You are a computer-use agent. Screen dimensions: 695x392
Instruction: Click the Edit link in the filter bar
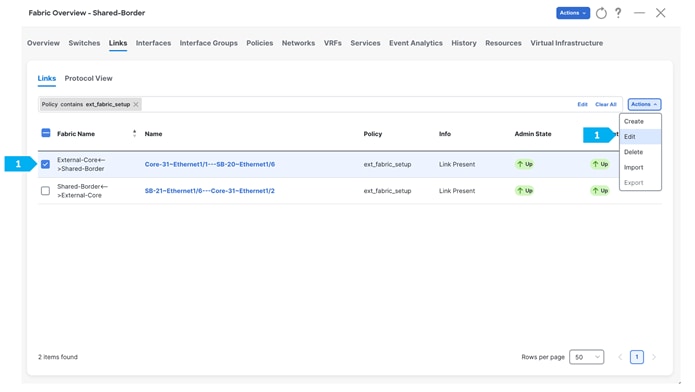click(x=582, y=104)
